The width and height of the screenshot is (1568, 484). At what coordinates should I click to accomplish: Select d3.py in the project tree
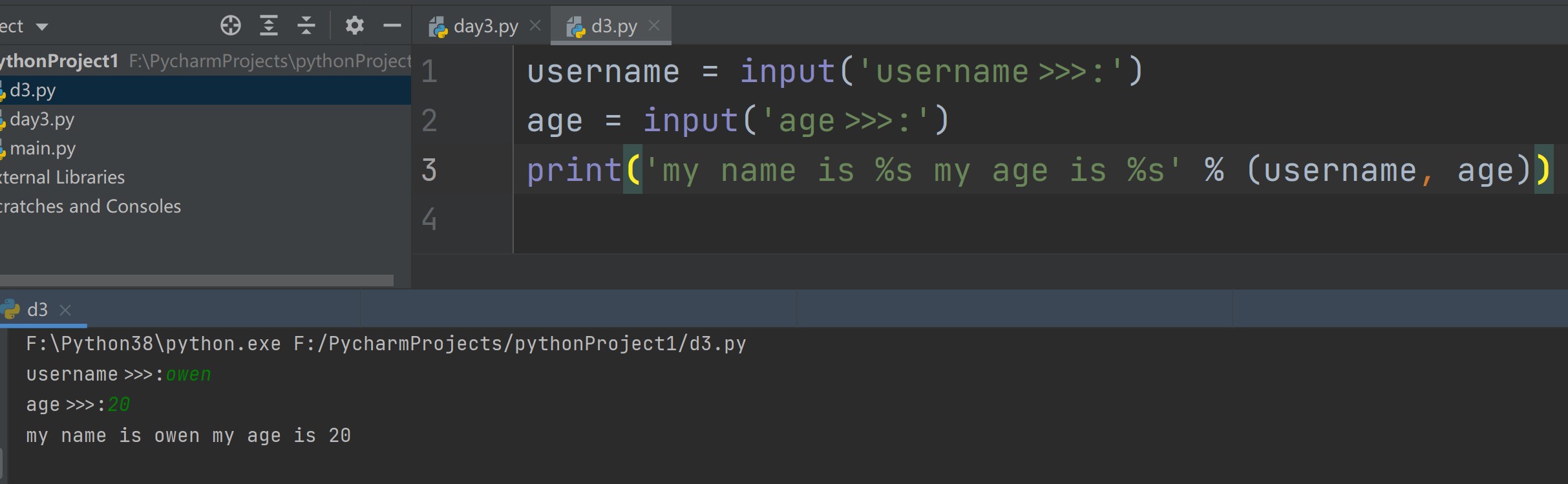tap(32, 90)
